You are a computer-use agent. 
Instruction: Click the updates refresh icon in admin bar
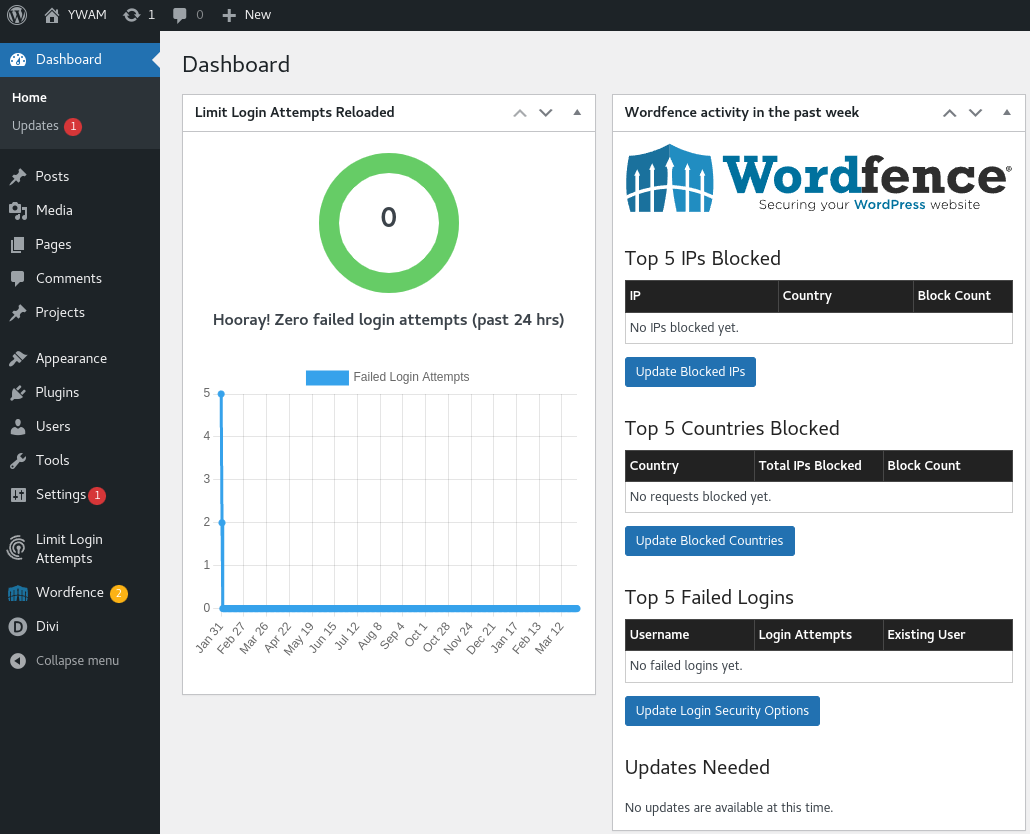coord(132,14)
